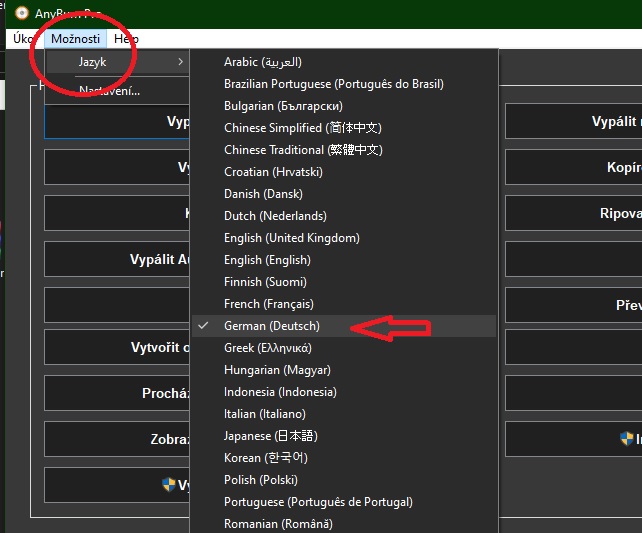Switch language to English (United Kingdom)
This screenshot has height=533, width=642.
pyautogui.click(x=291, y=238)
